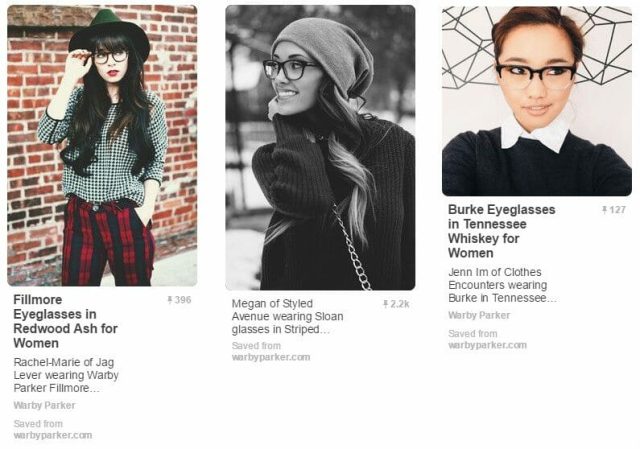Click the 396 saves count

point(183,300)
